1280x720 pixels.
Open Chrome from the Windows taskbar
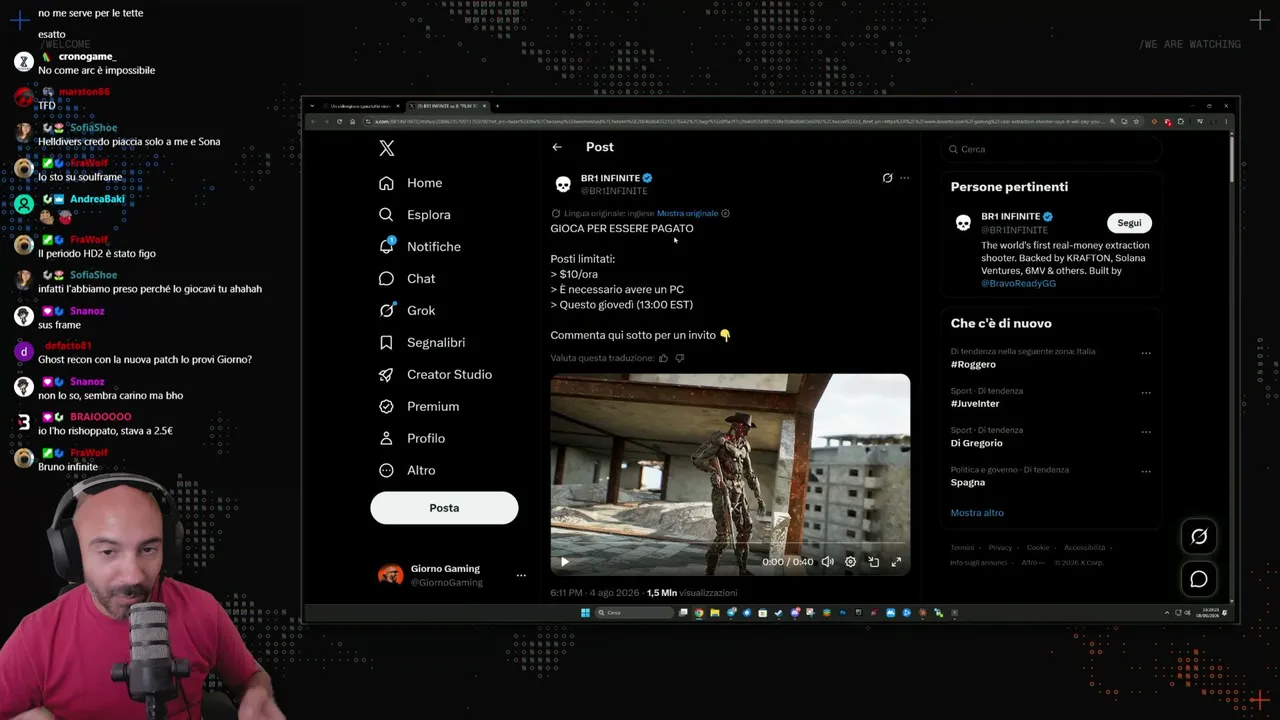(x=699, y=613)
